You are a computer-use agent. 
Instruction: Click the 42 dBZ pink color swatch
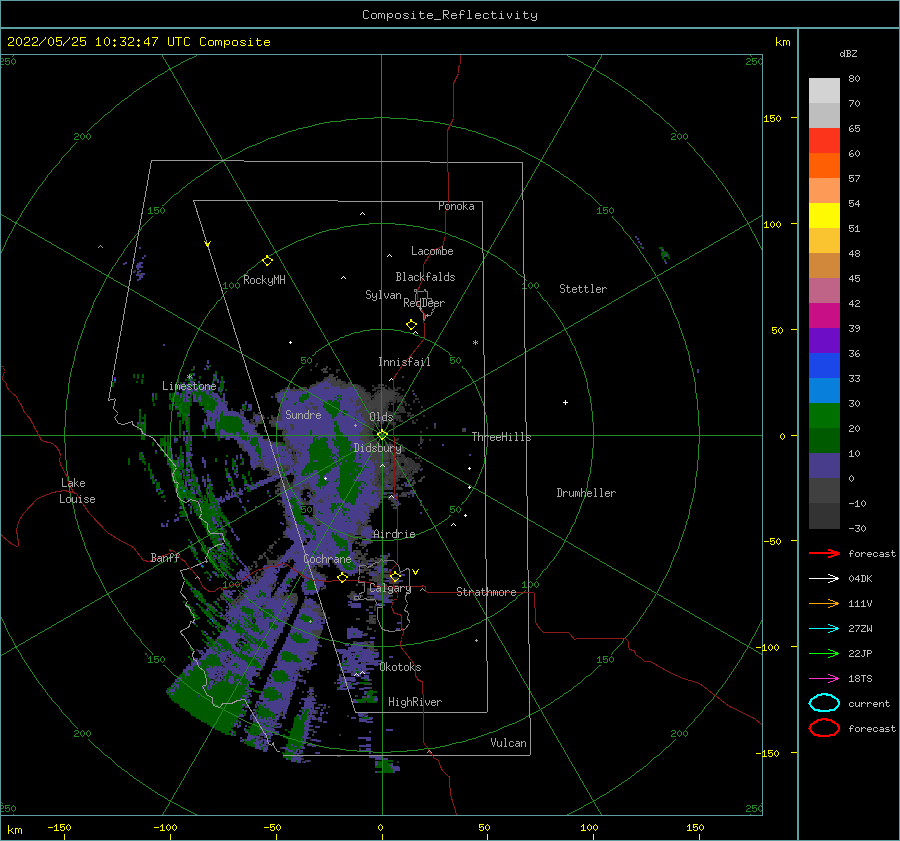pyautogui.click(x=824, y=291)
